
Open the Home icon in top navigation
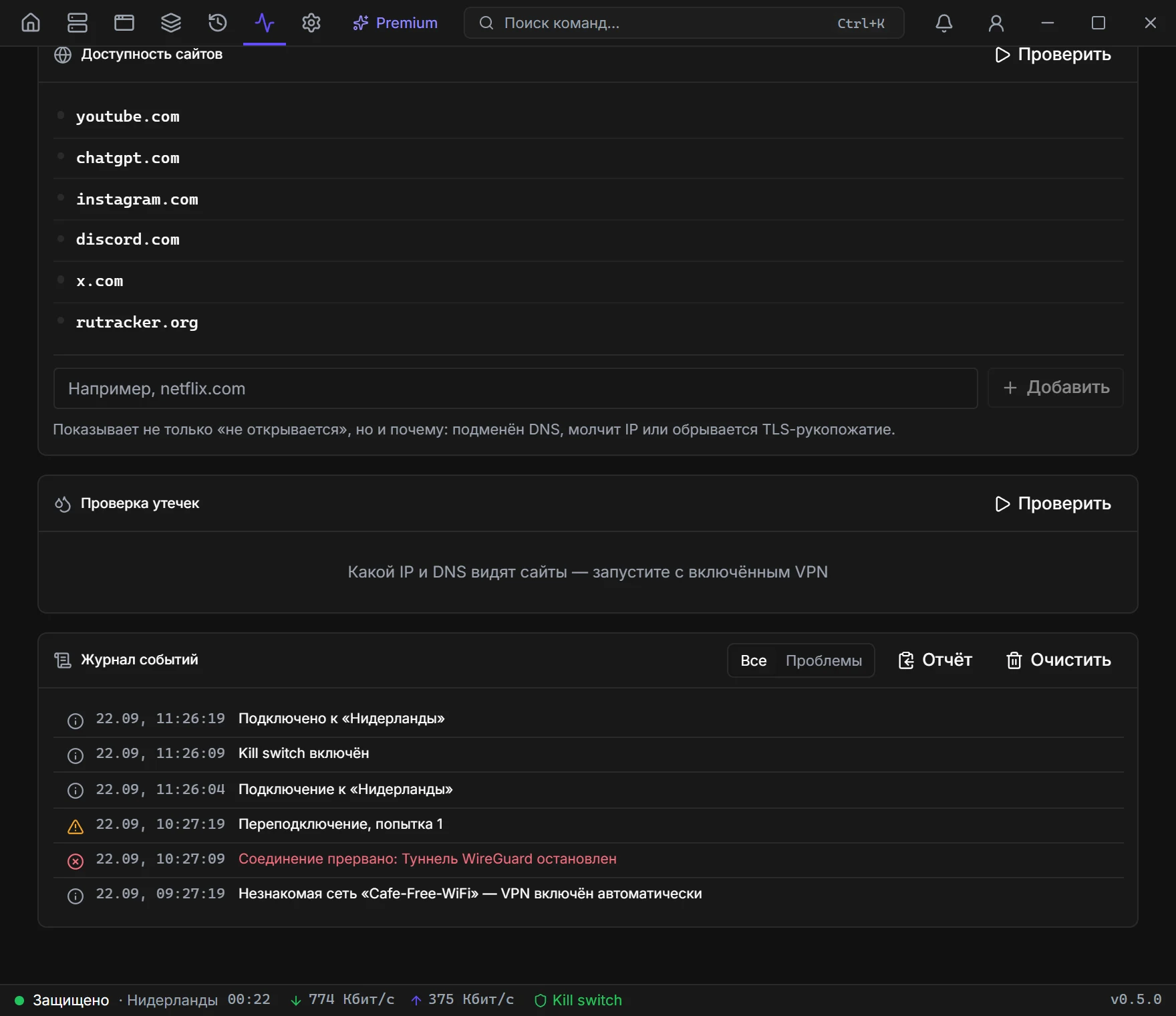point(31,23)
